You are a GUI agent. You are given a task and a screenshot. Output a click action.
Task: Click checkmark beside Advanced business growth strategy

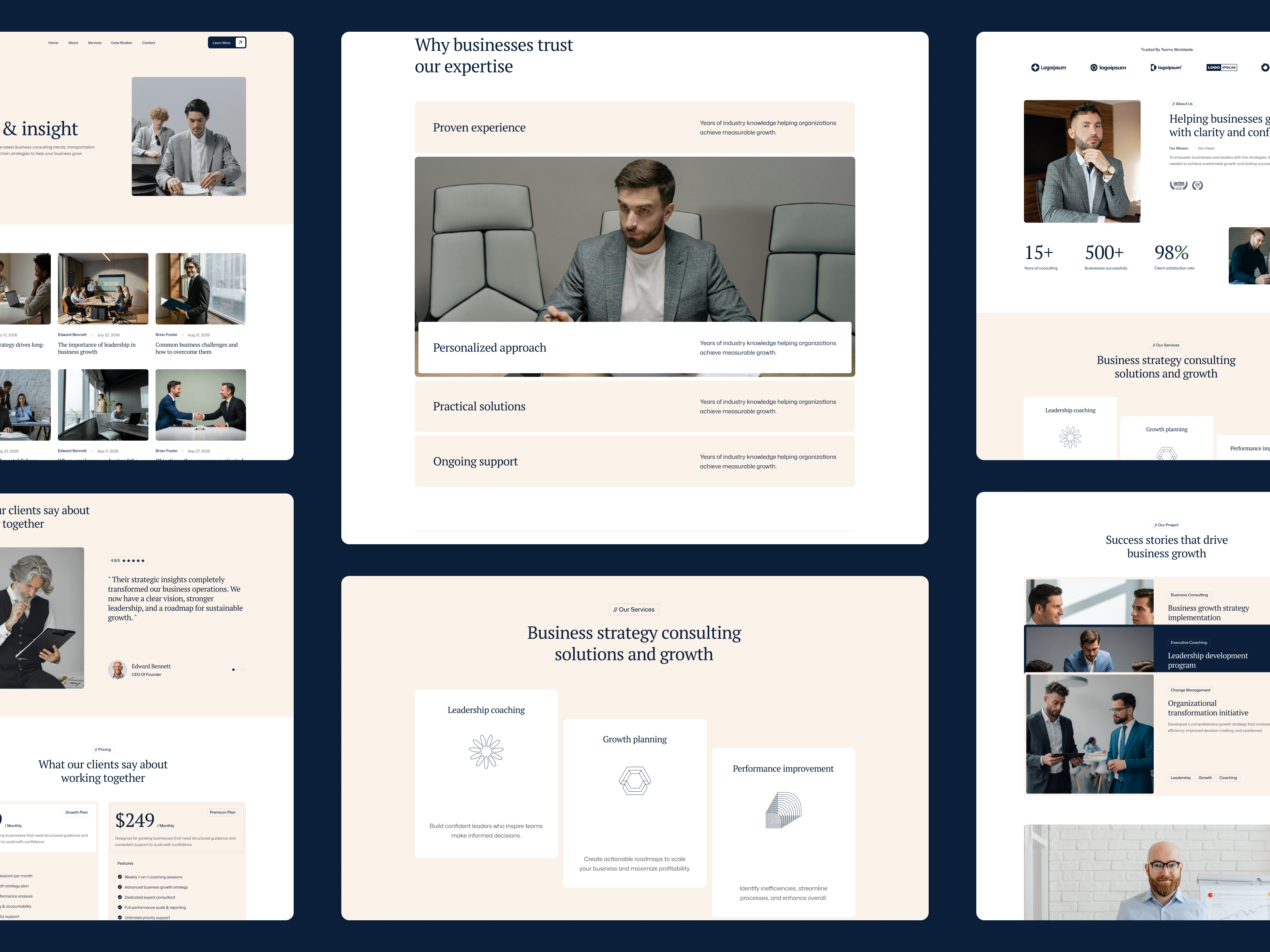click(119, 887)
